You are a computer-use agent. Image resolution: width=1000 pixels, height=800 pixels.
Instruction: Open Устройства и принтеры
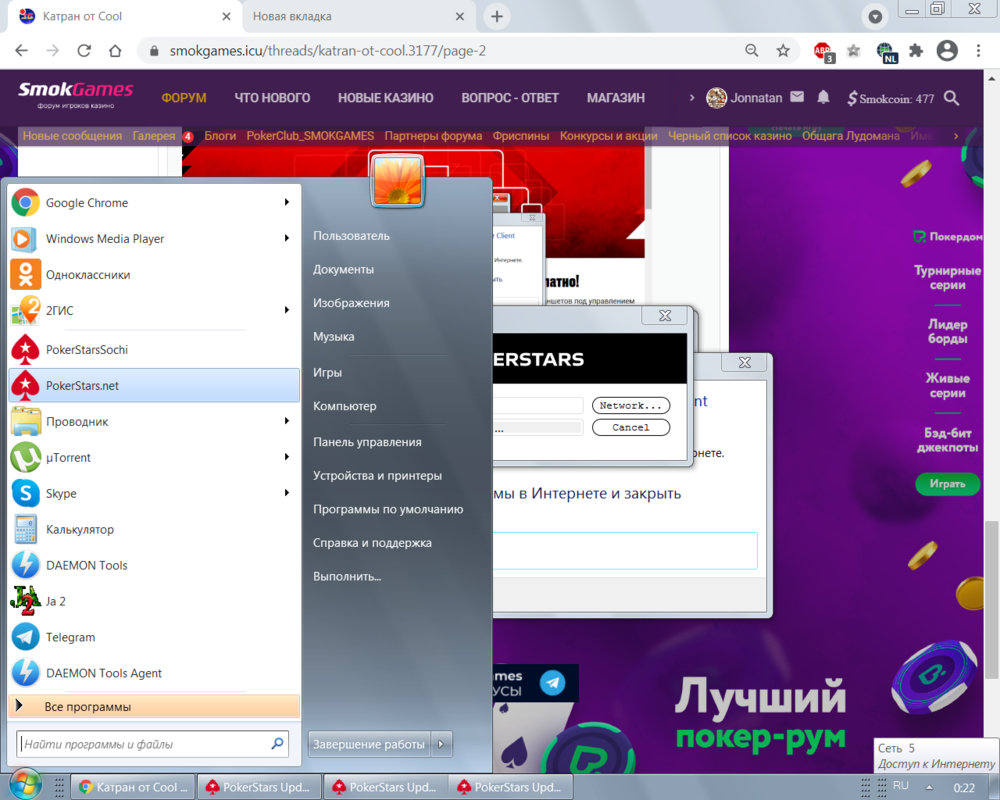(377, 475)
